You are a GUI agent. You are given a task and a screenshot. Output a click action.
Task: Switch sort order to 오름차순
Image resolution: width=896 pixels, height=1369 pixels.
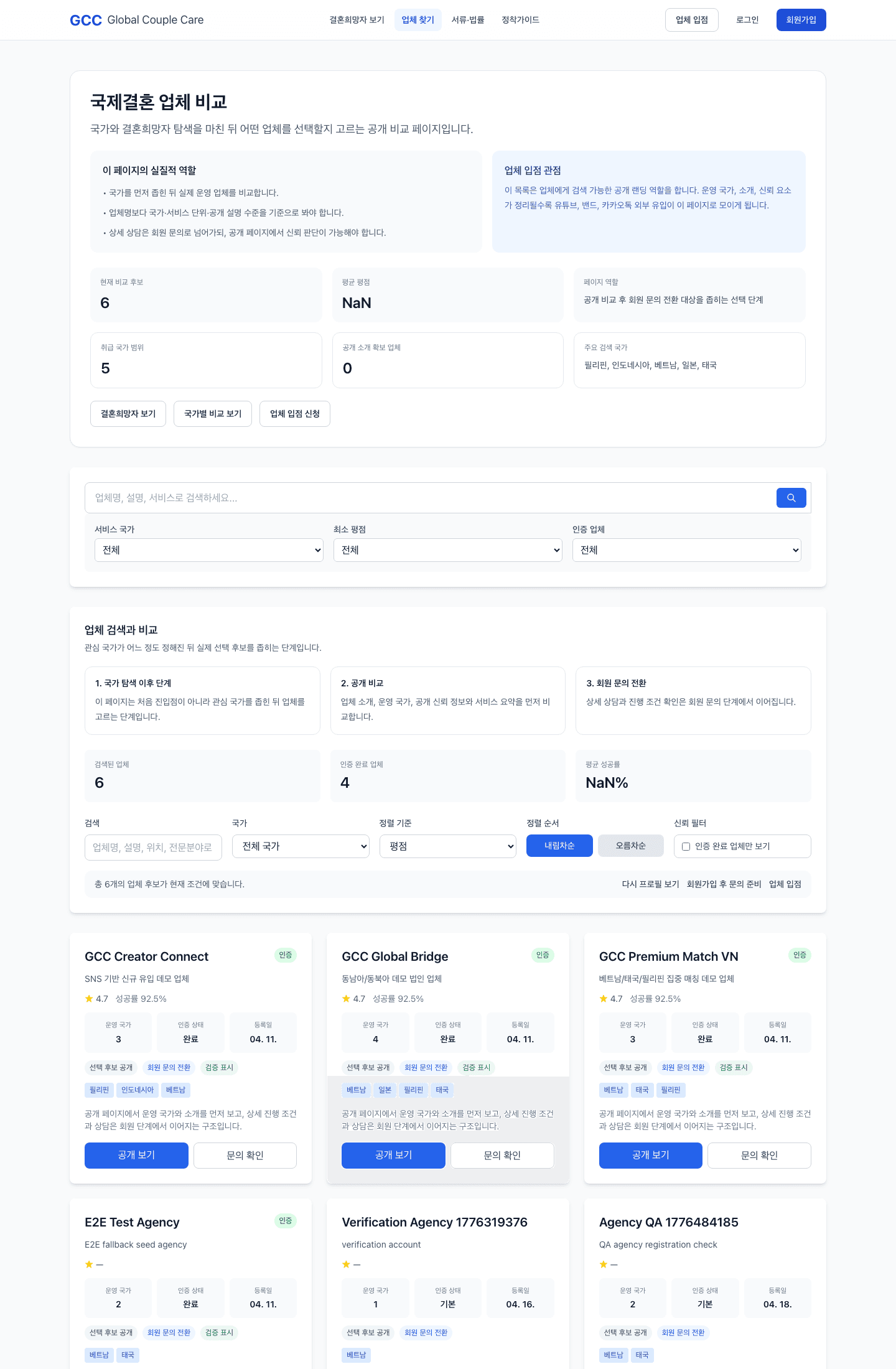coord(631,846)
